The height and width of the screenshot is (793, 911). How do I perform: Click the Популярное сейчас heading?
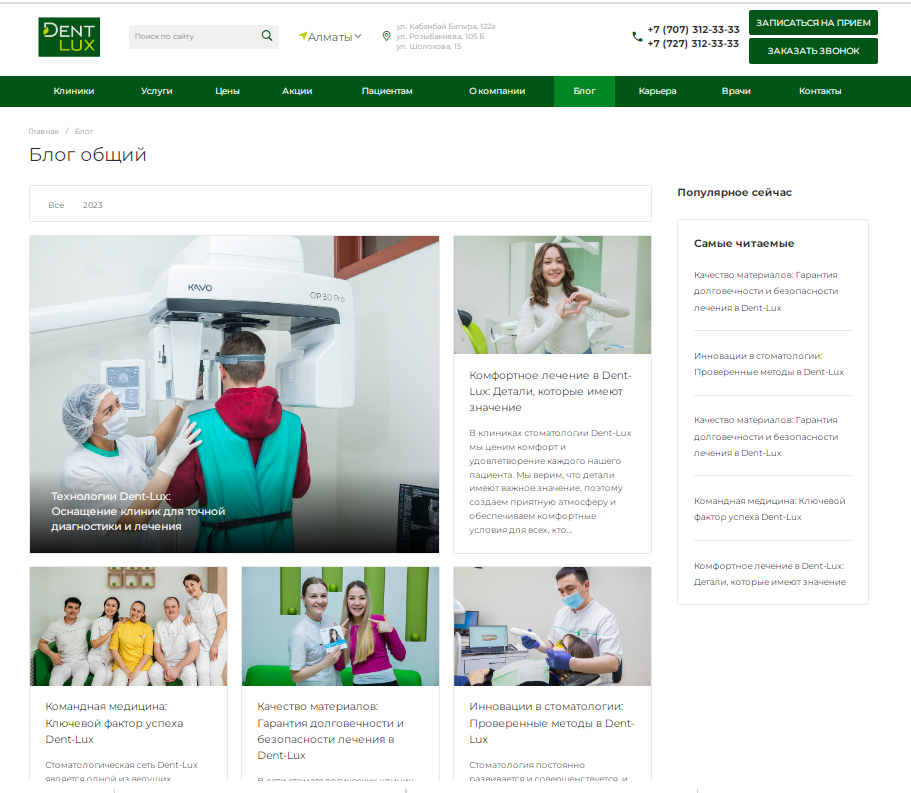point(734,192)
